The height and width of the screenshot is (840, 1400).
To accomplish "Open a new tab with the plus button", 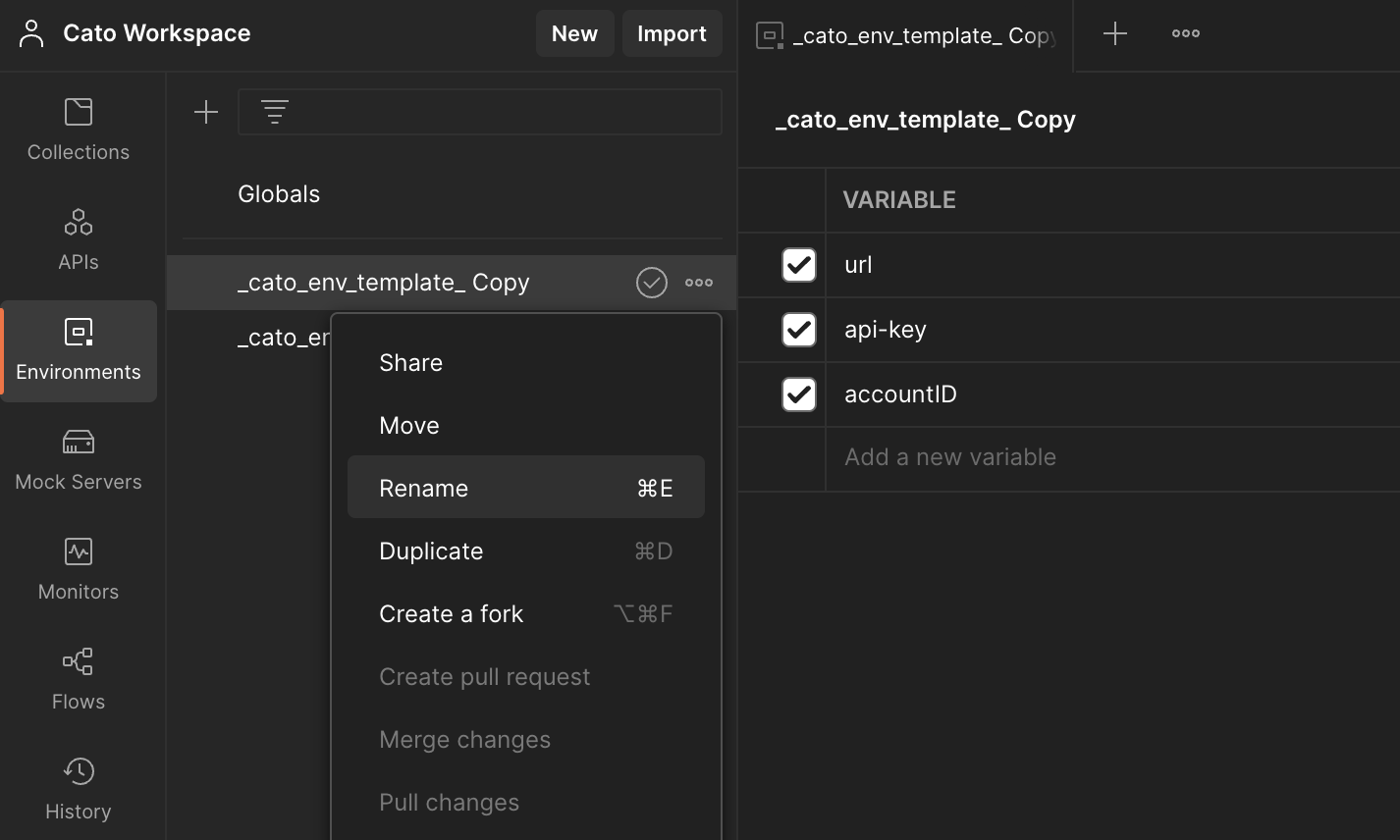I will pyautogui.click(x=1115, y=34).
